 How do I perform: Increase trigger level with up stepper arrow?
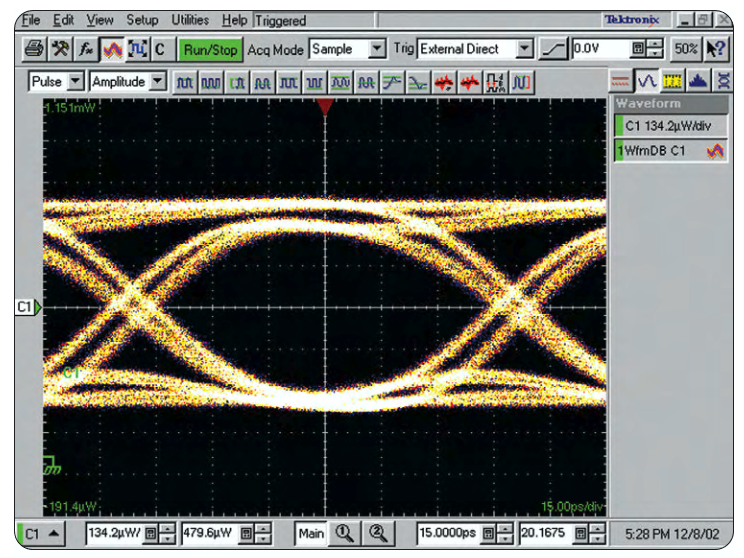[655, 44]
